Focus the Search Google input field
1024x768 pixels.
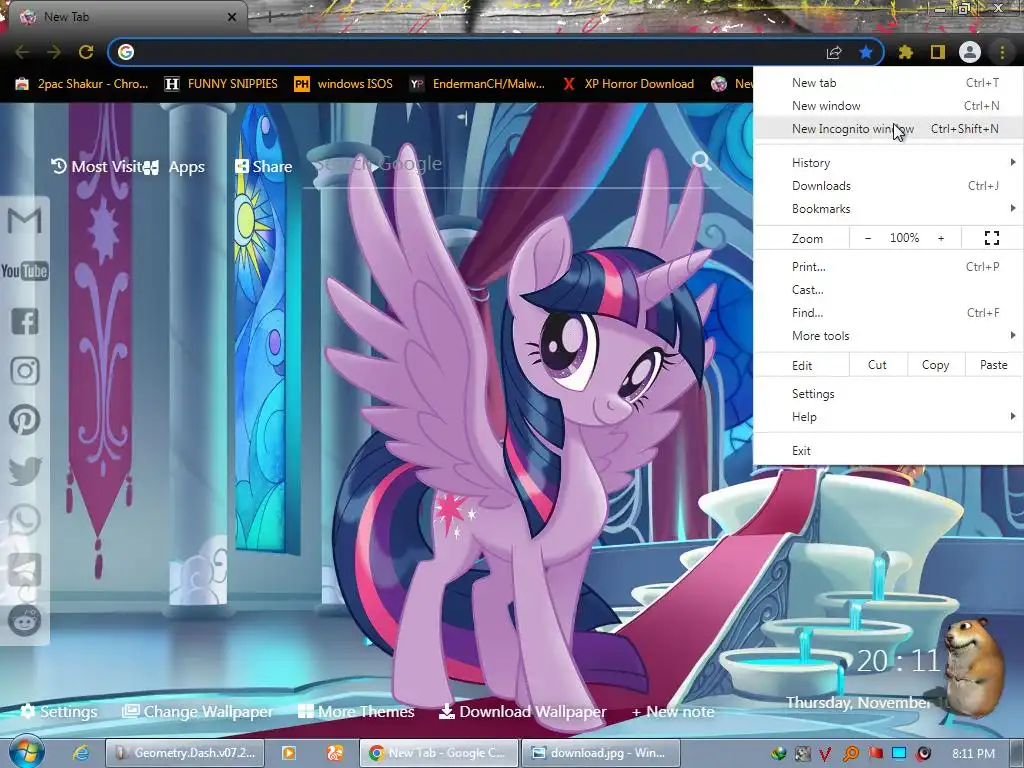coord(500,163)
